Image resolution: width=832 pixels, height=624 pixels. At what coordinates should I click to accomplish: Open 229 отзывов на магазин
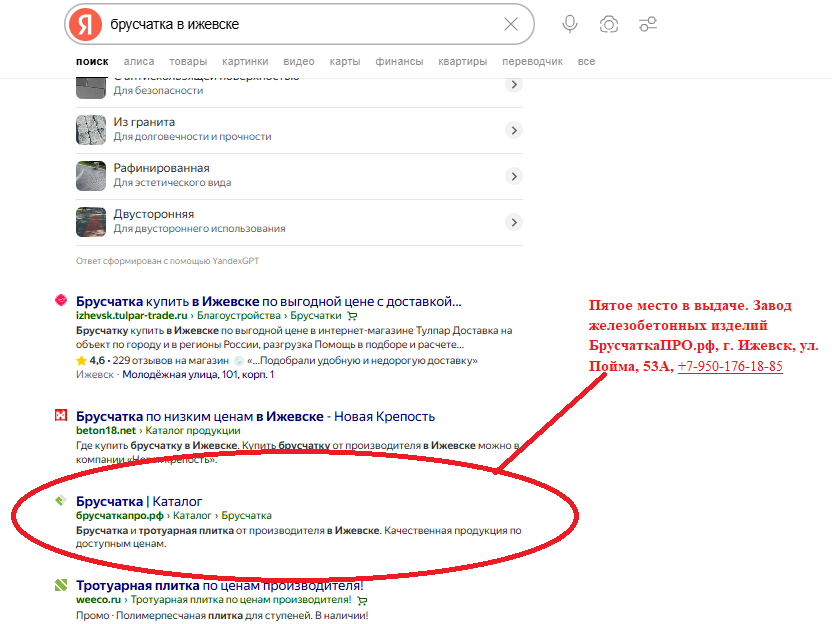(170, 361)
